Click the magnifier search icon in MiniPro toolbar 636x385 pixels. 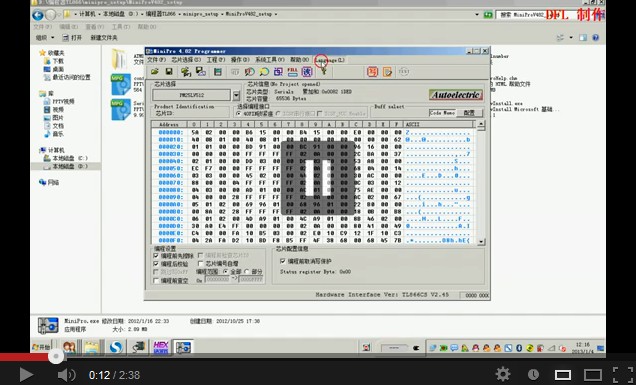pos(264,72)
